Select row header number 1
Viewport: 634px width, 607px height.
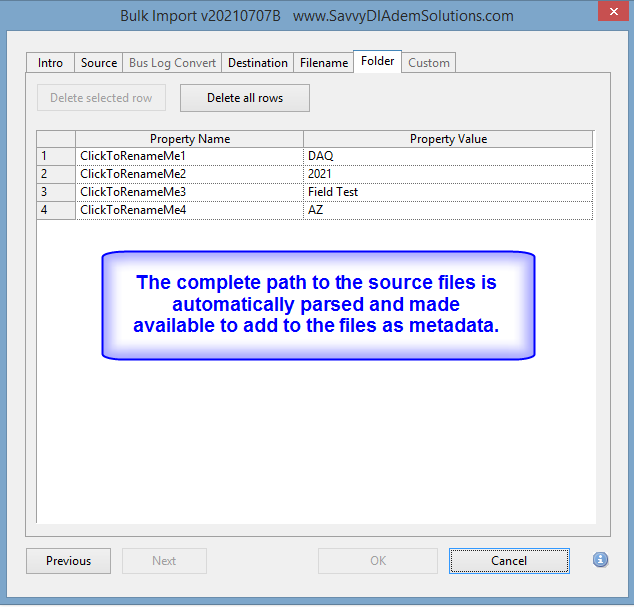pyautogui.click(x=56, y=156)
